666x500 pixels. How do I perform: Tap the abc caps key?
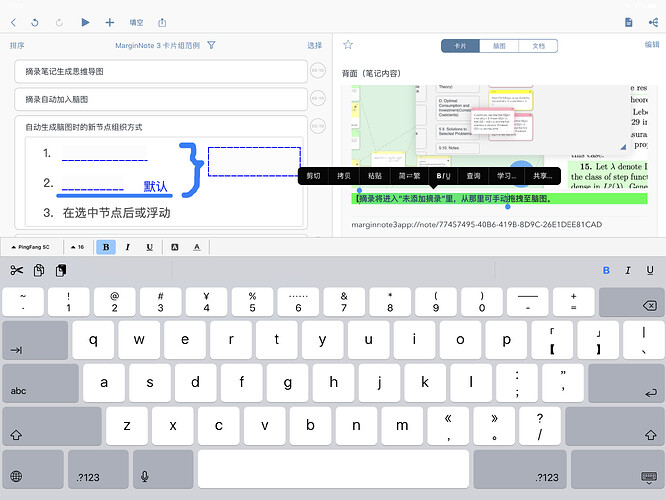tap(41, 383)
